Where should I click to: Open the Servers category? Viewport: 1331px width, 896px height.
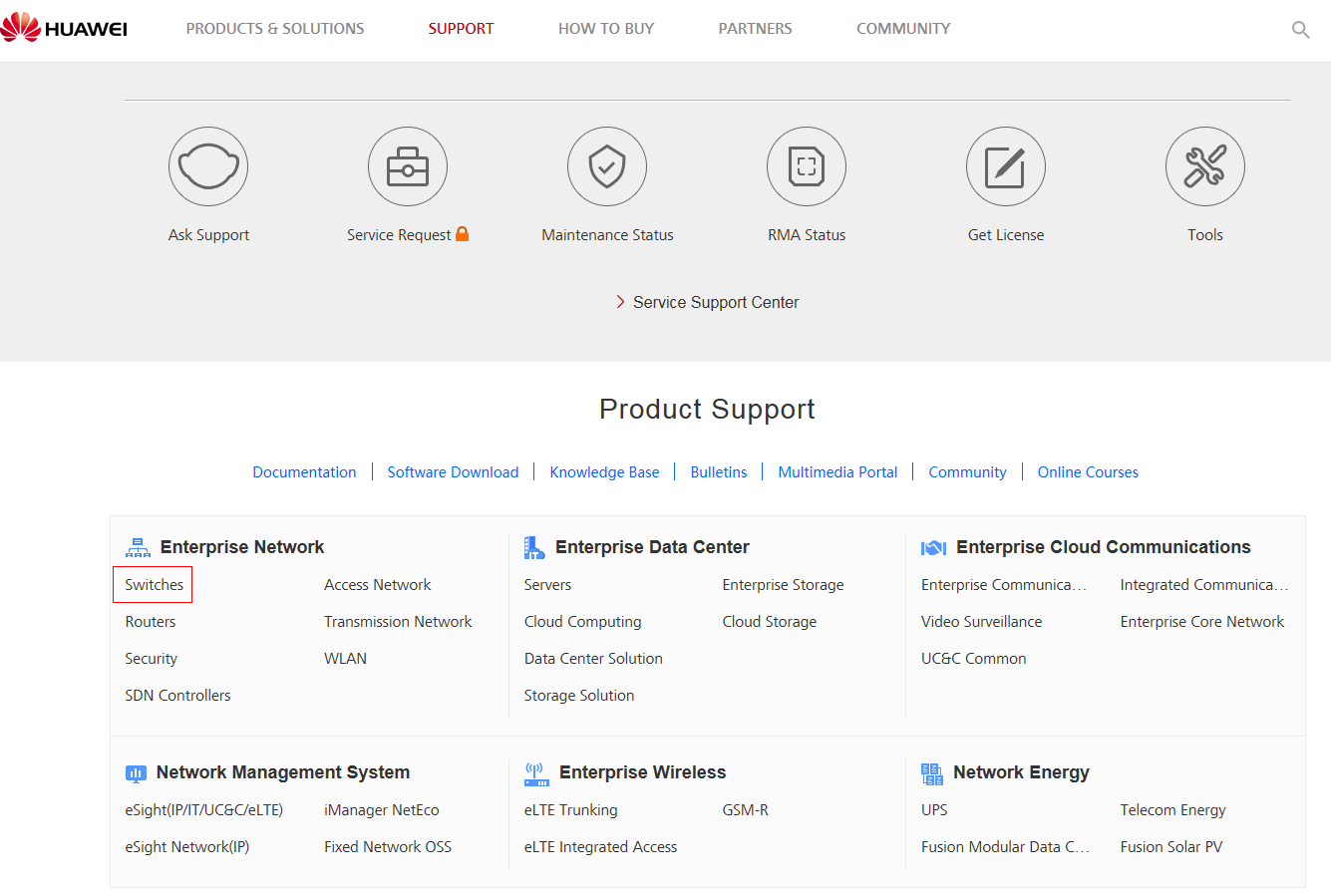point(547,585)
